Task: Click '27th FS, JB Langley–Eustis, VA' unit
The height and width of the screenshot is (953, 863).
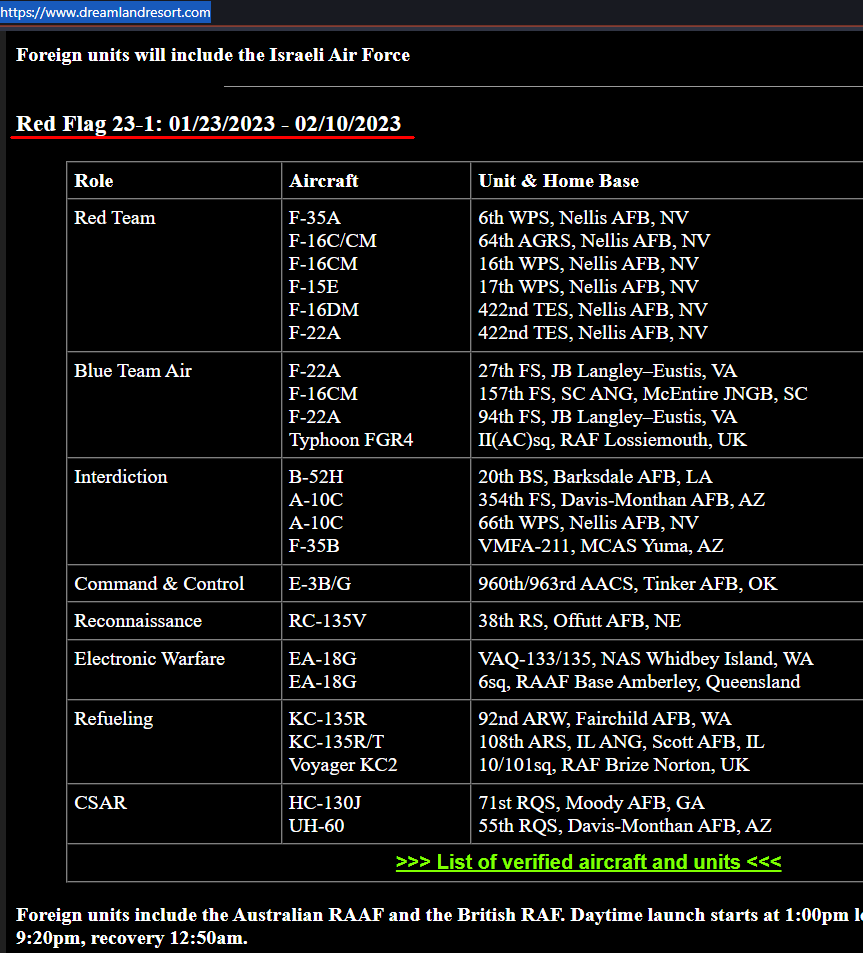Action: tap(607, 371)
